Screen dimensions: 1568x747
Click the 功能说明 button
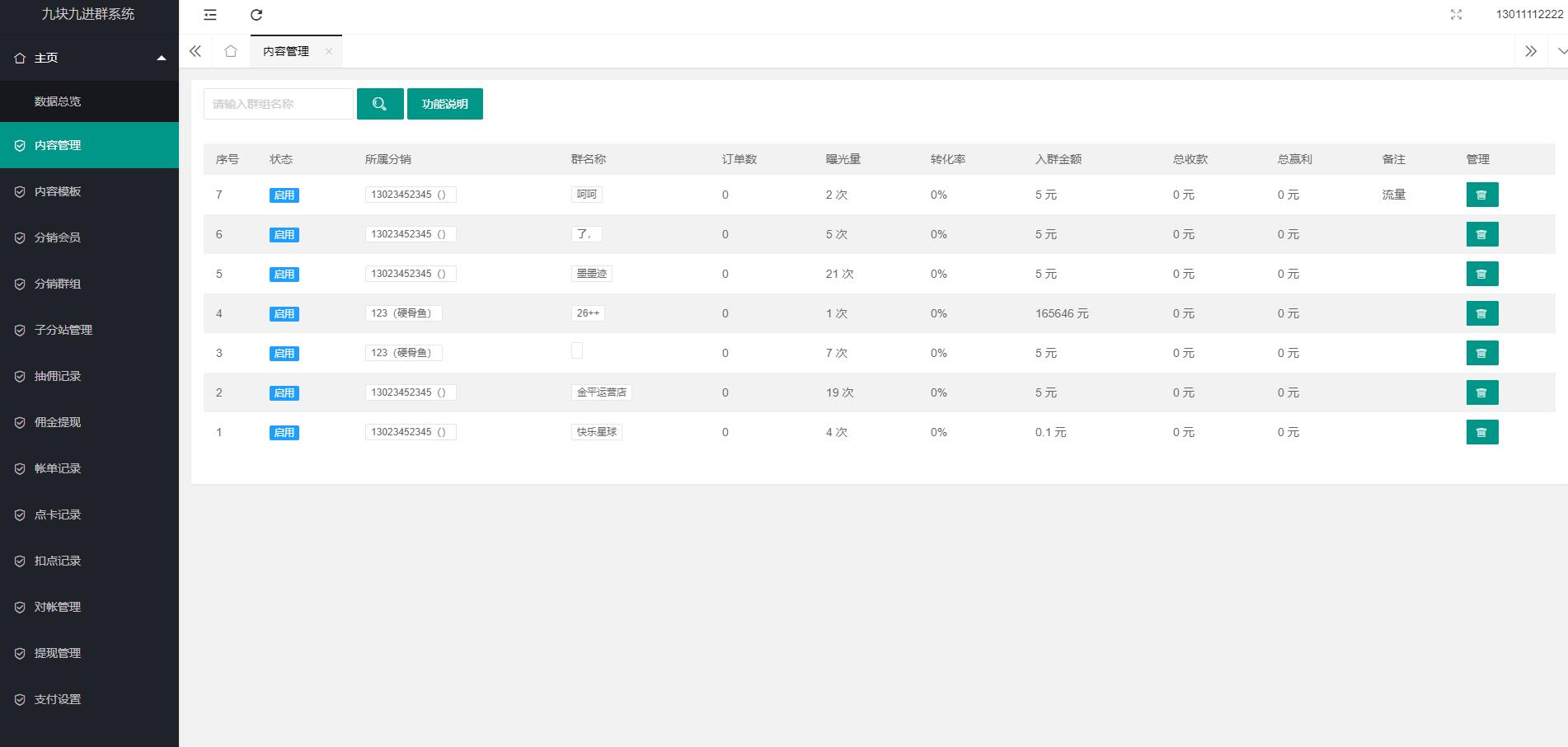(x=444, y=104)
